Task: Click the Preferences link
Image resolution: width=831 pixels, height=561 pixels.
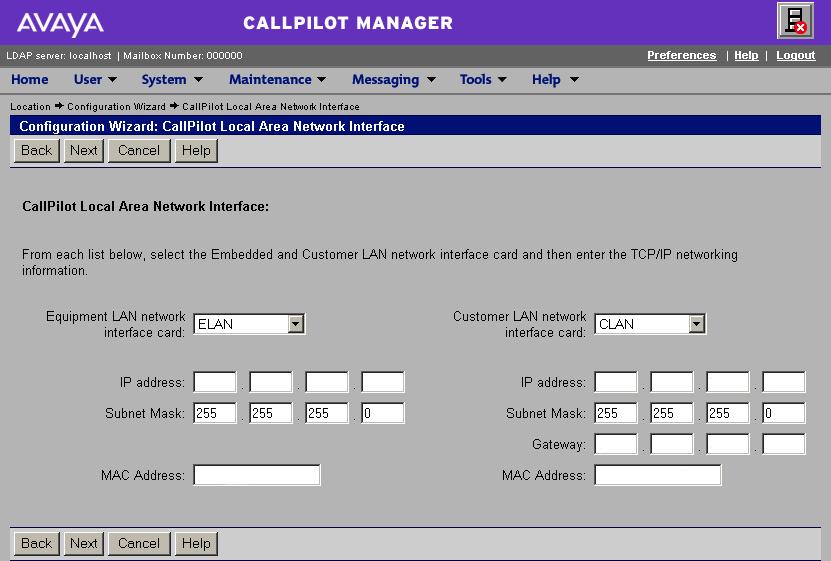Action: [x=682, y=55]
